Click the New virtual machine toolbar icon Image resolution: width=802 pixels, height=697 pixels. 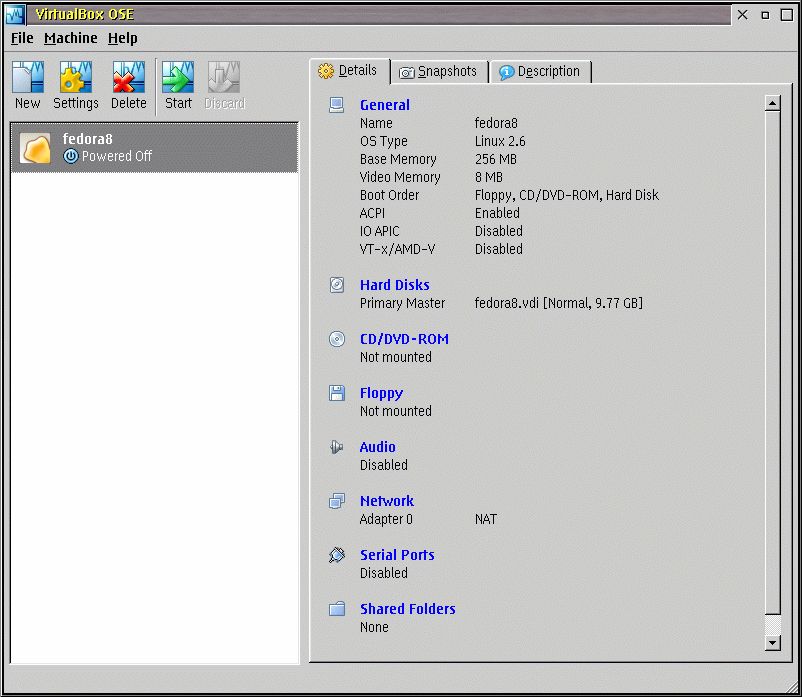[28, 77]
